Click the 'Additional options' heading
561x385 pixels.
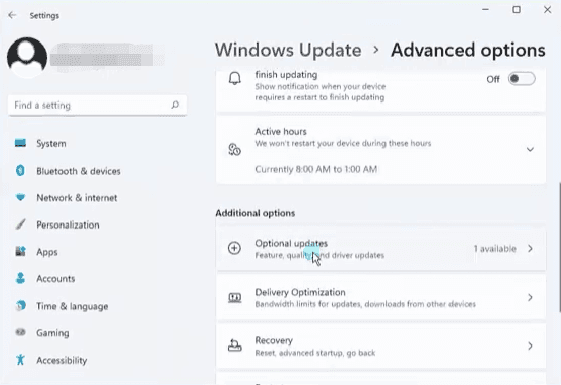[x=255, y=213]
